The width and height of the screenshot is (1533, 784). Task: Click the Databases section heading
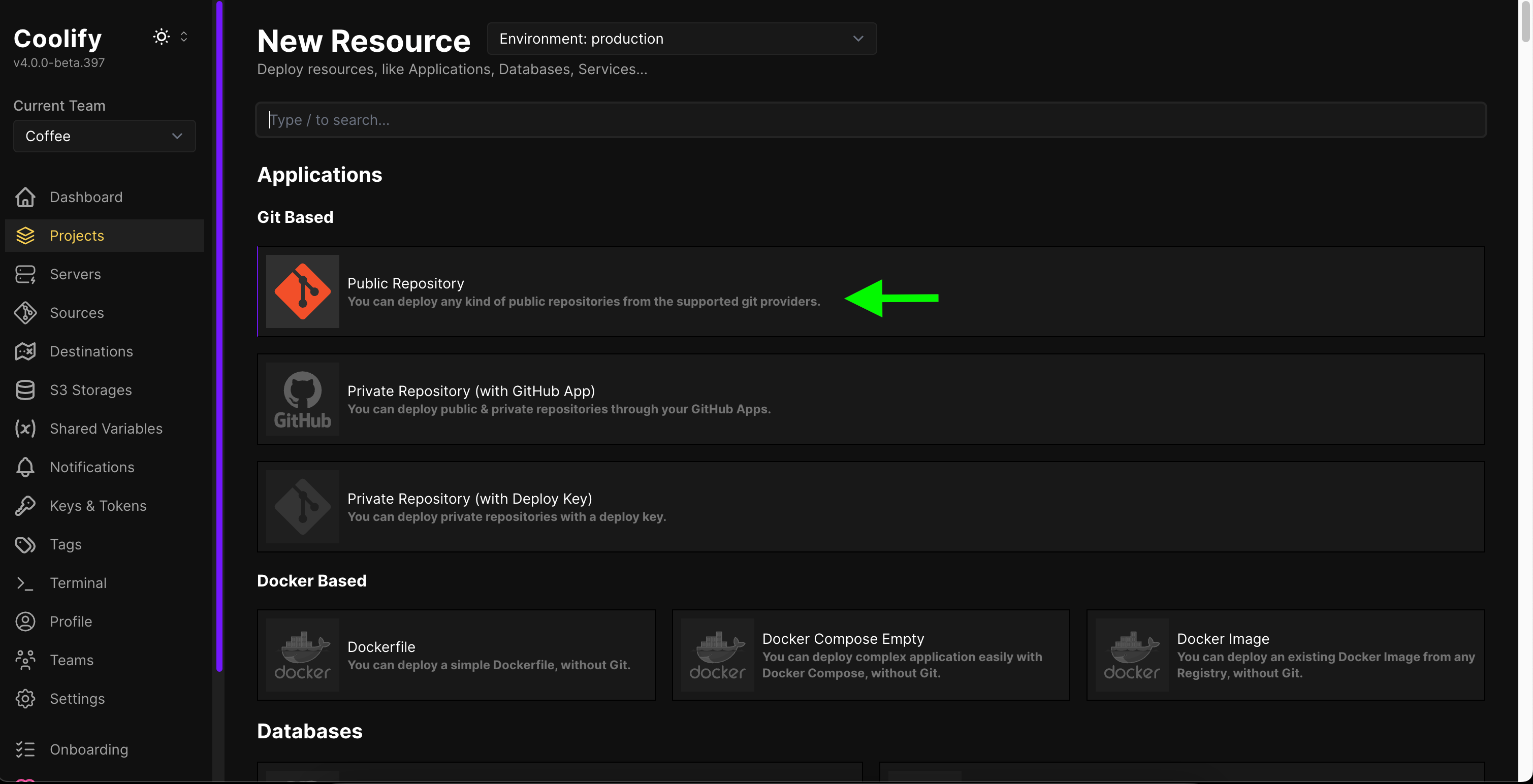coord(309,731)
